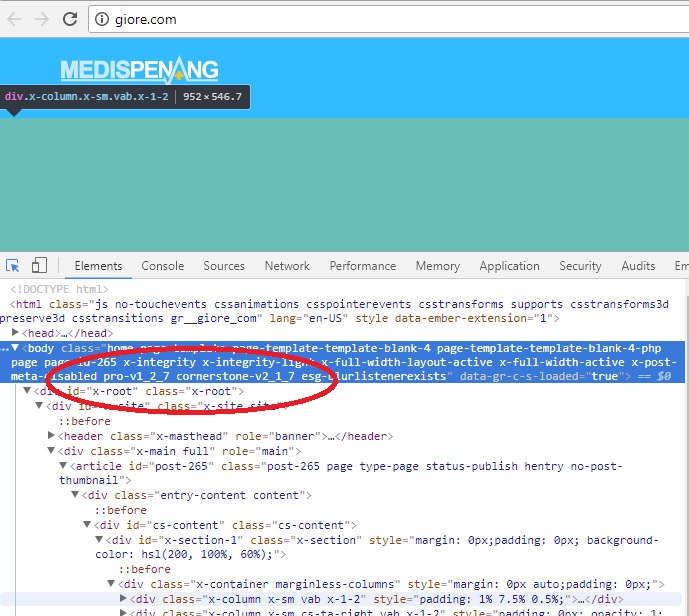Click the teal page content area

[x=344, y=185]
